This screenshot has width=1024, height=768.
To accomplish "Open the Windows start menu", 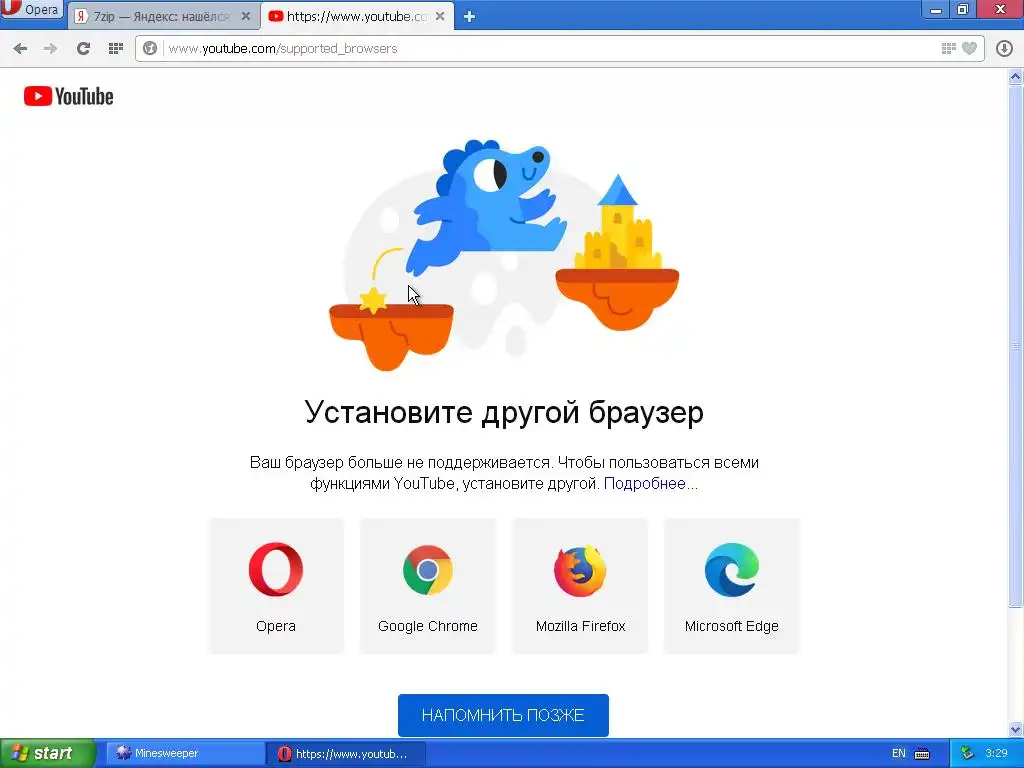I will point(48,753).
